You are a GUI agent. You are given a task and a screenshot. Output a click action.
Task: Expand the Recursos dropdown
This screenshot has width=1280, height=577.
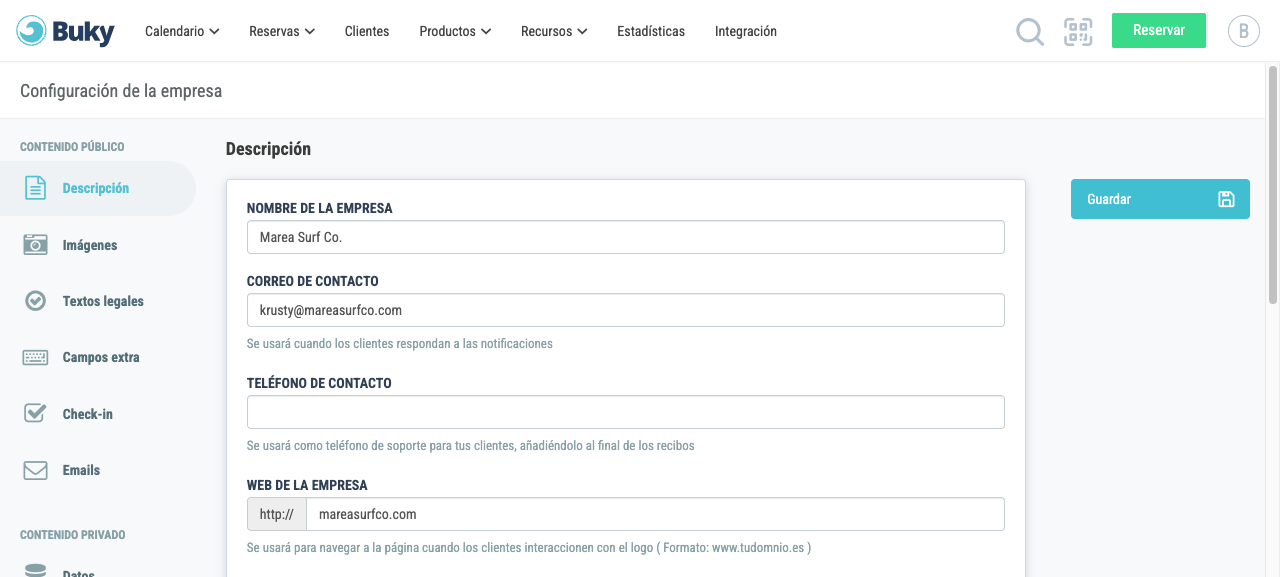click(x=554, y=31)
